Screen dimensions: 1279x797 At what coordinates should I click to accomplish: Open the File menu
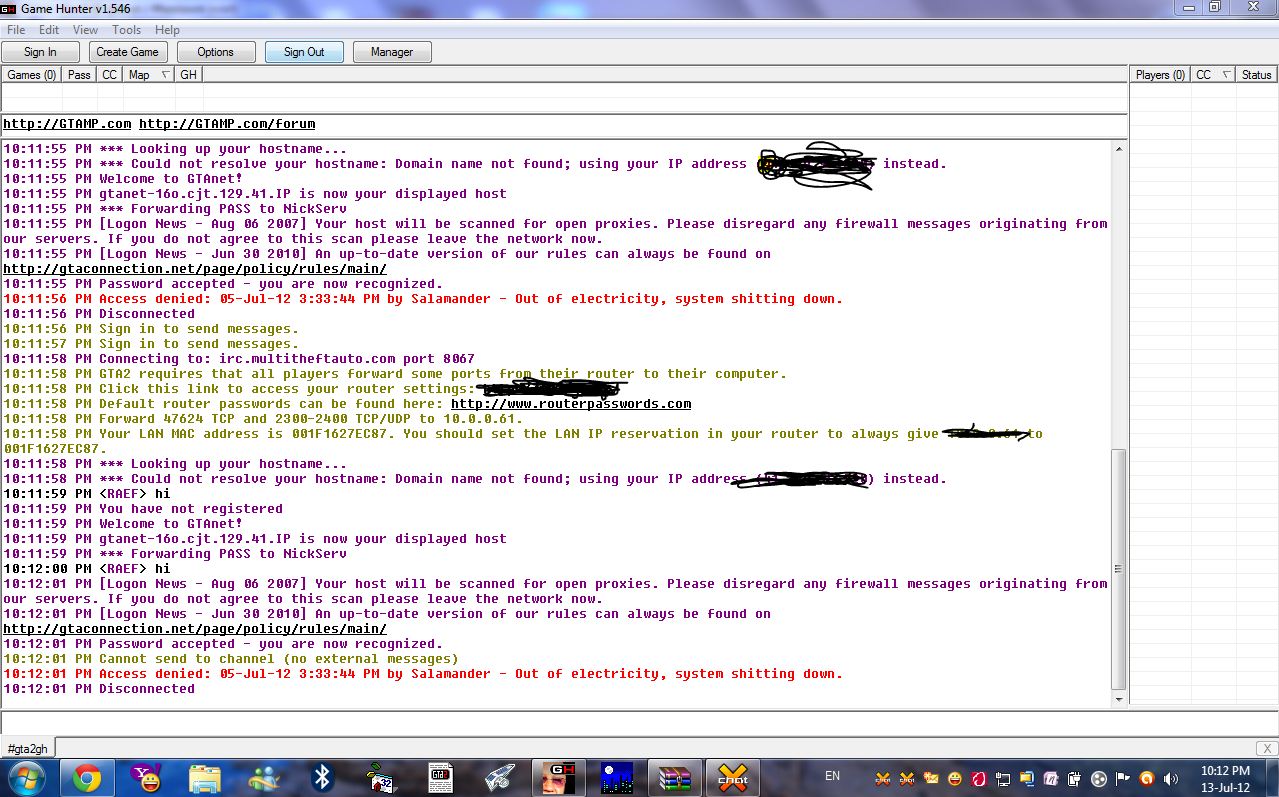point(16,30)
